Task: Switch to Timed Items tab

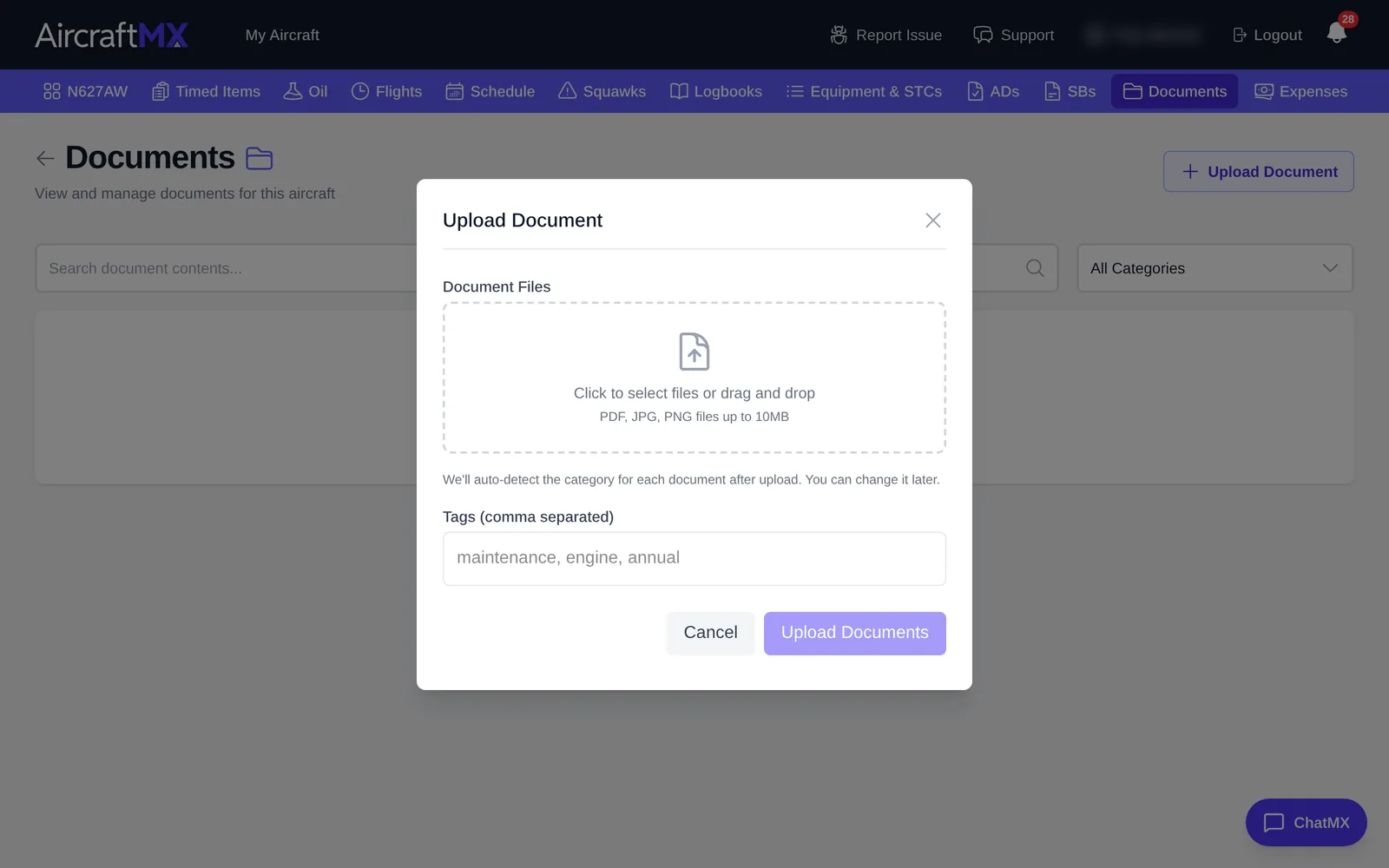Action: coord(207,91)
